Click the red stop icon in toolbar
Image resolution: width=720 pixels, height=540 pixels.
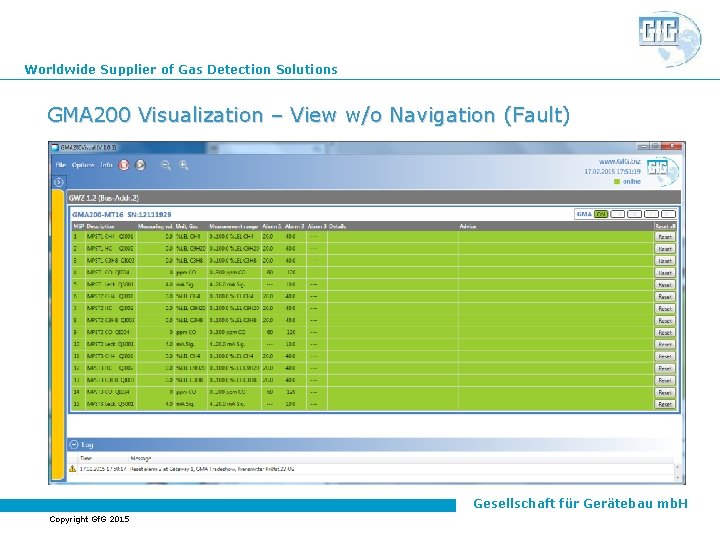pos(124,165)
